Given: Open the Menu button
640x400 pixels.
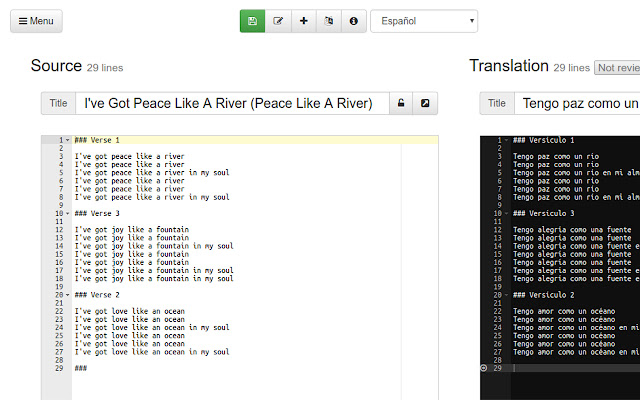Looking at the screenshot, I should point(35,21).
